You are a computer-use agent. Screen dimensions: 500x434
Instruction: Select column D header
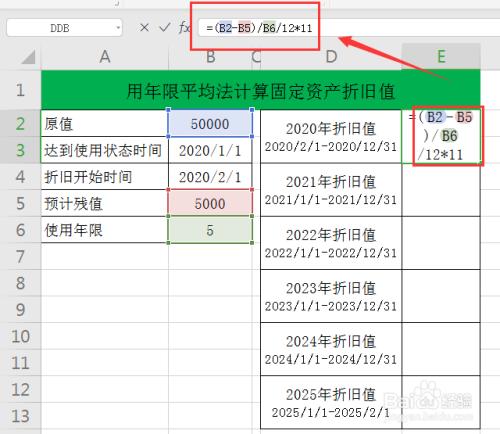331,57
